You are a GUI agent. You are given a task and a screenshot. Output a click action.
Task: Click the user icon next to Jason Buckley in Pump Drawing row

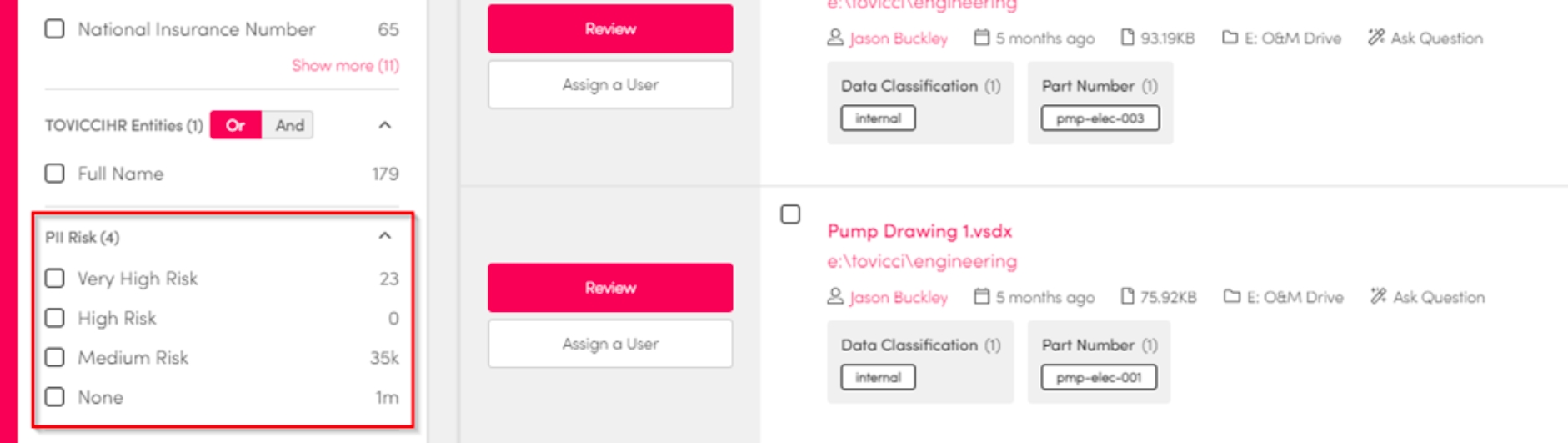[835, 297]
